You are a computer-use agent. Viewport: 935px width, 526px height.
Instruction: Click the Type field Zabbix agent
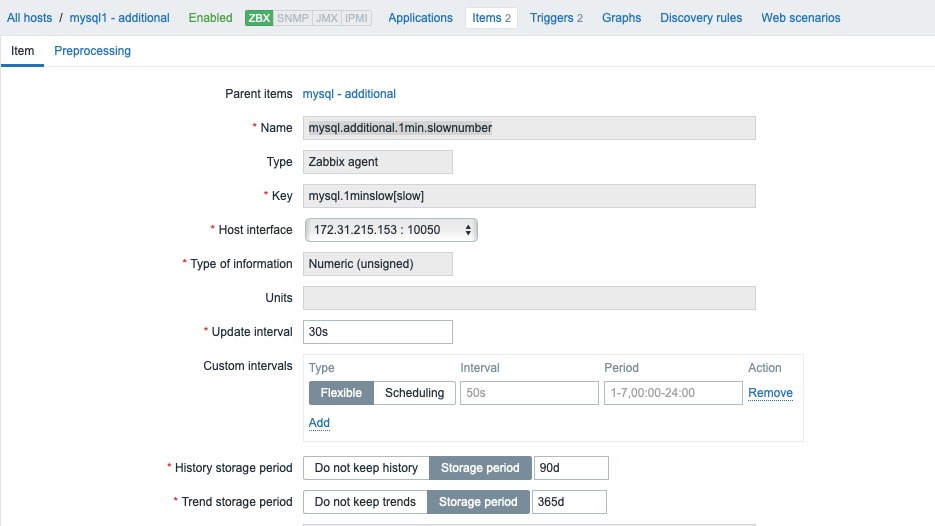coord(377,162)
